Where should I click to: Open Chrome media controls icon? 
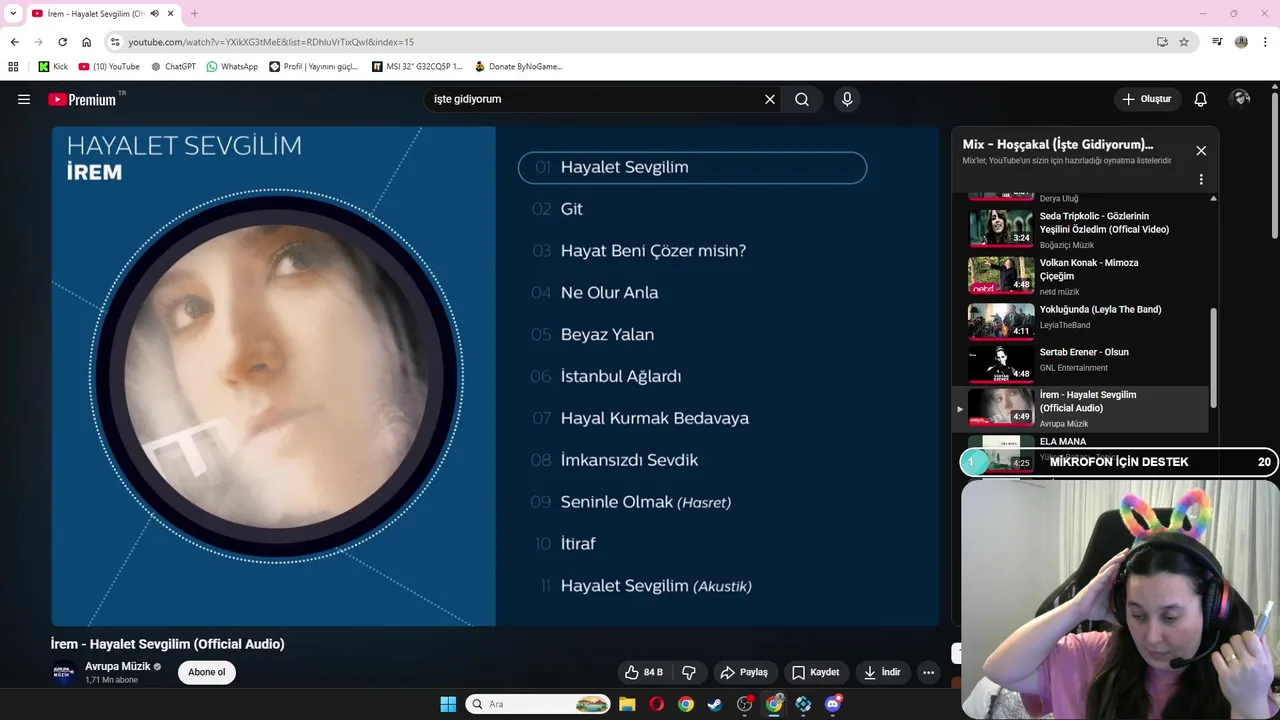(x=1217, y=42)
